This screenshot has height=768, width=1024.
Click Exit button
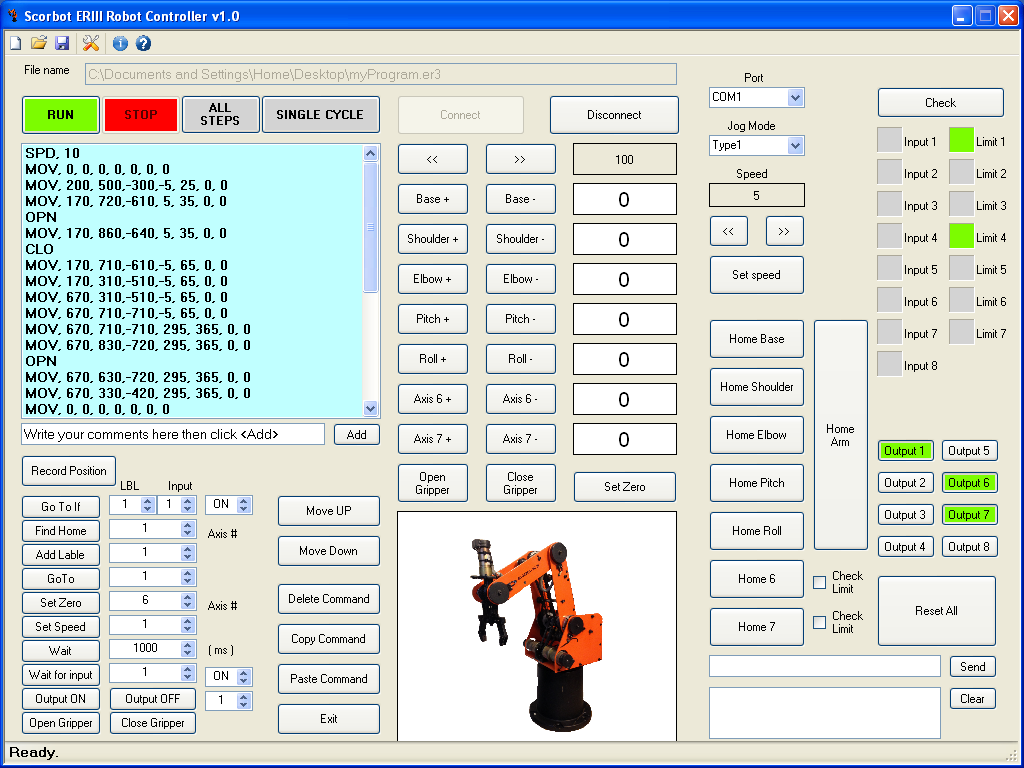click(329, 719)
